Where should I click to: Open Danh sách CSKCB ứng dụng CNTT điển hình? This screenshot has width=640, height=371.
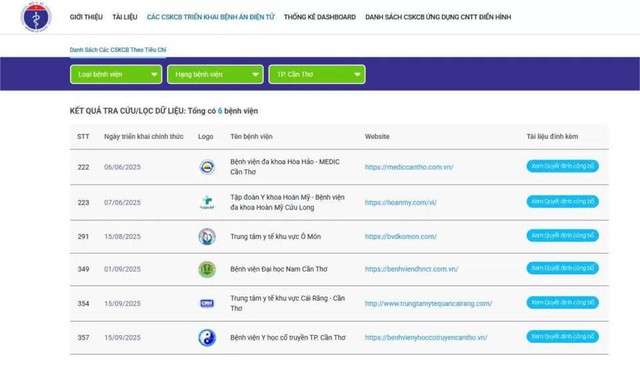click(438, 17)
